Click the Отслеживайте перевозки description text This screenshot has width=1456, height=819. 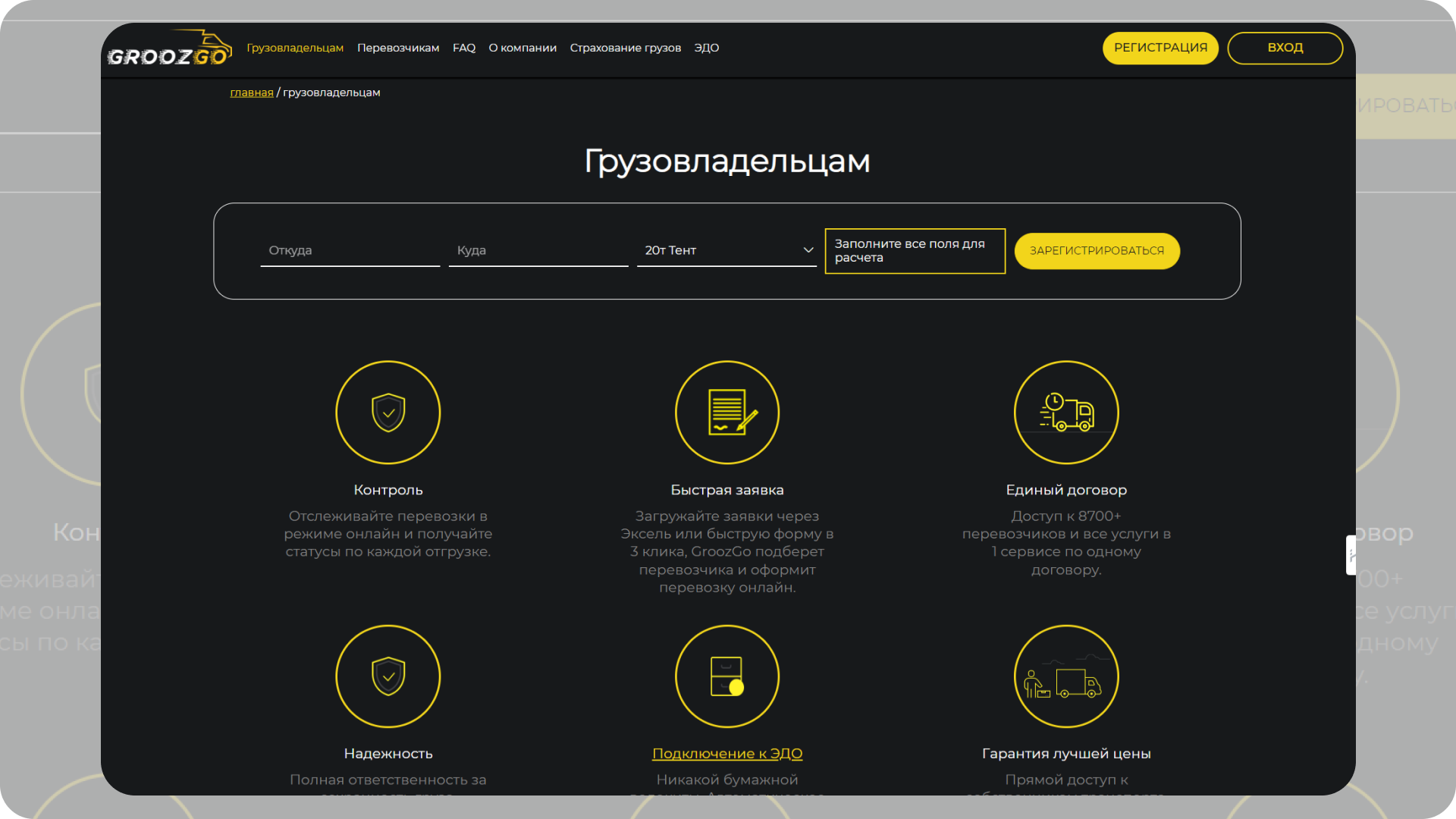click(388, 534)
